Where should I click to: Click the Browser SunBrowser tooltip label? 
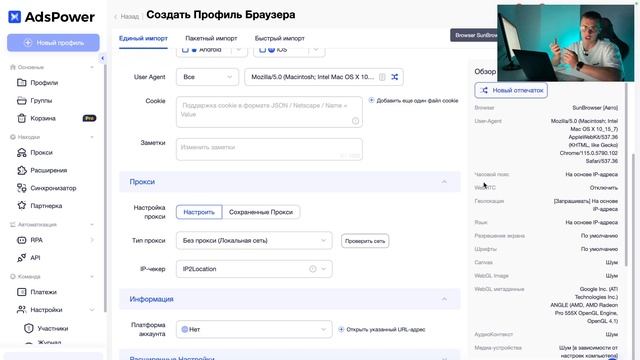[474, 36]
